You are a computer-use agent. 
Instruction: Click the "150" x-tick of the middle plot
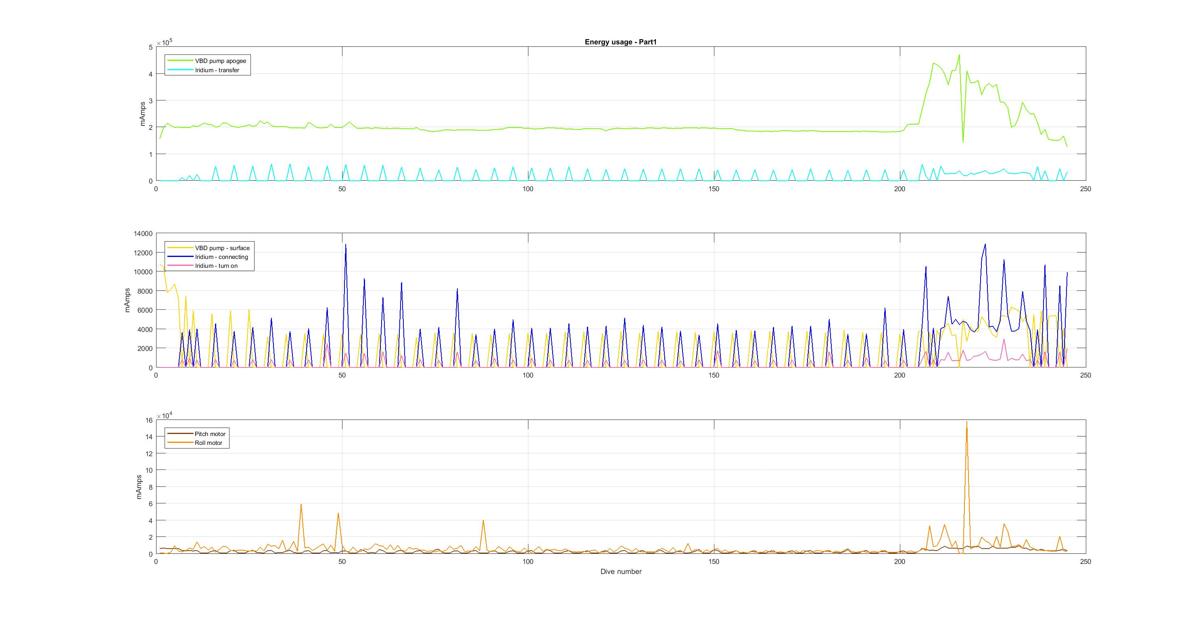[x=714, y=375]
